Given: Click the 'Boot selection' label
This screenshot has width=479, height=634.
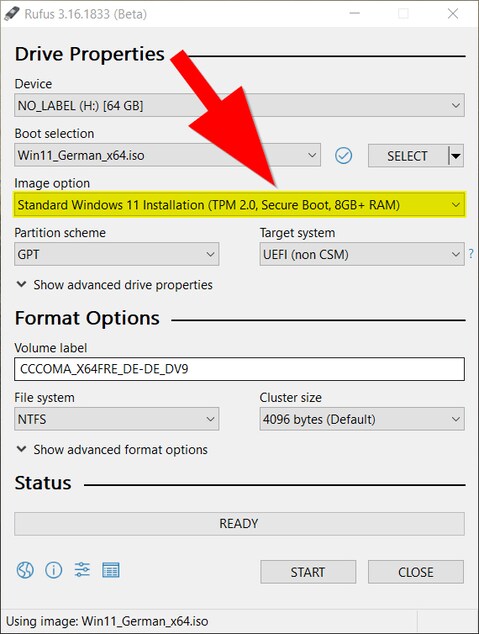Looking at the screenshot, I should 54,133.
